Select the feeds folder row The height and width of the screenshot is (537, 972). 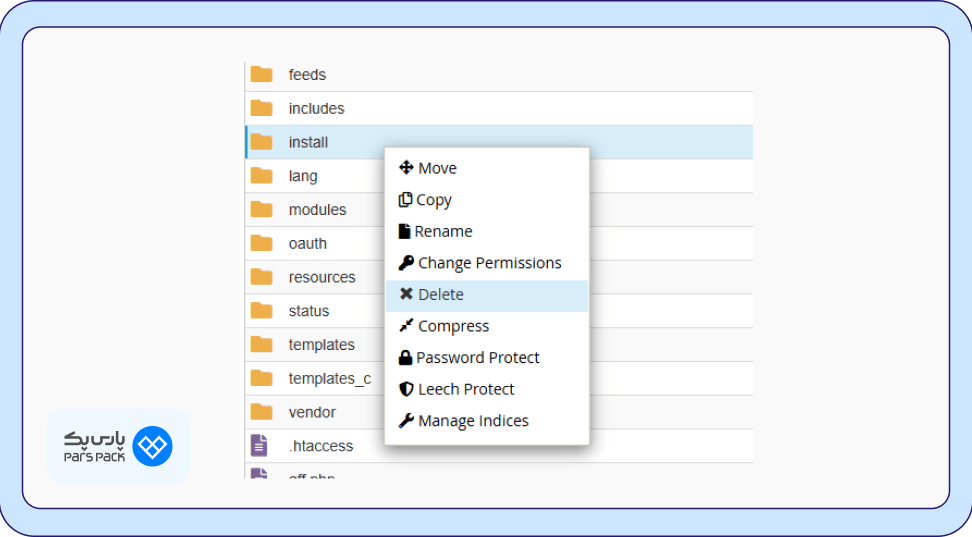[307, 75]
